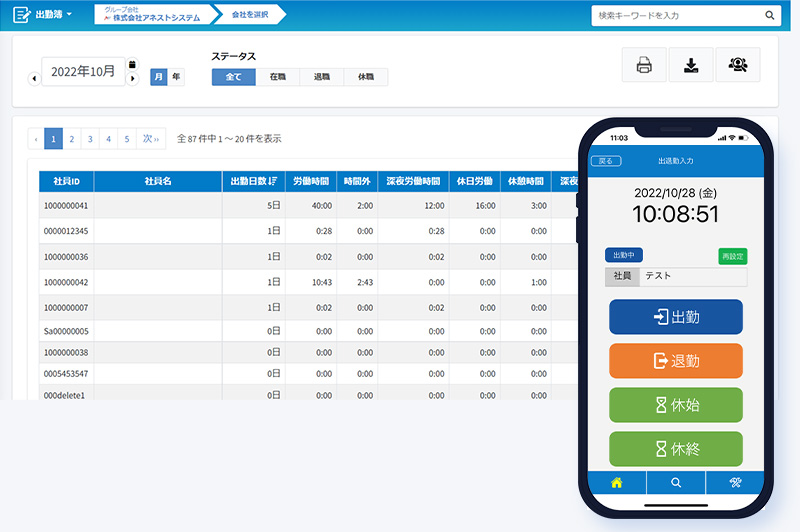Click the print icon button
The height and width of the screenshot is (532, 800).
coord(644,65)
